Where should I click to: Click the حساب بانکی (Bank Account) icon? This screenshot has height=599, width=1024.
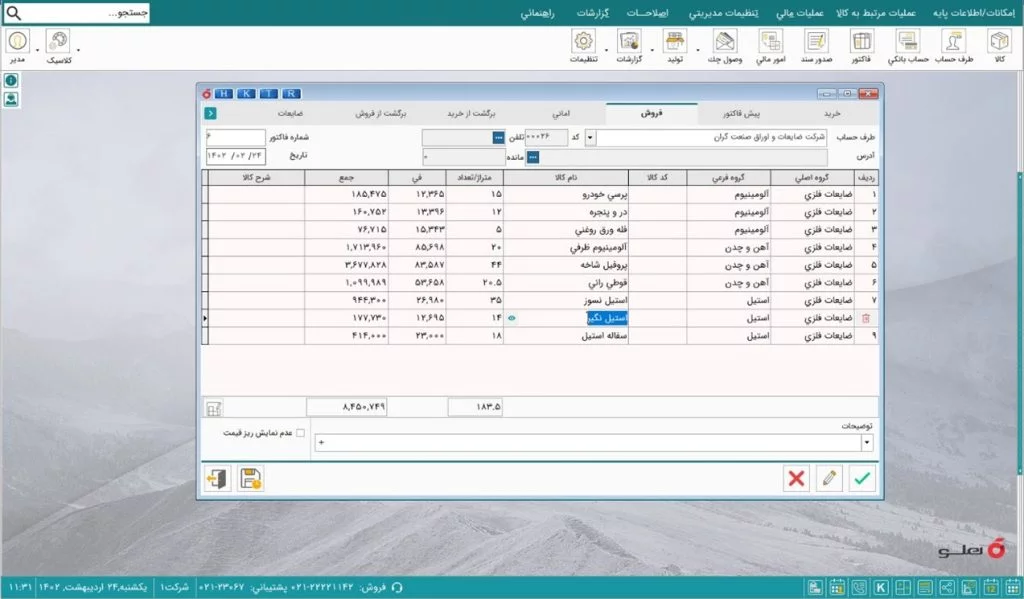(908, 42)
